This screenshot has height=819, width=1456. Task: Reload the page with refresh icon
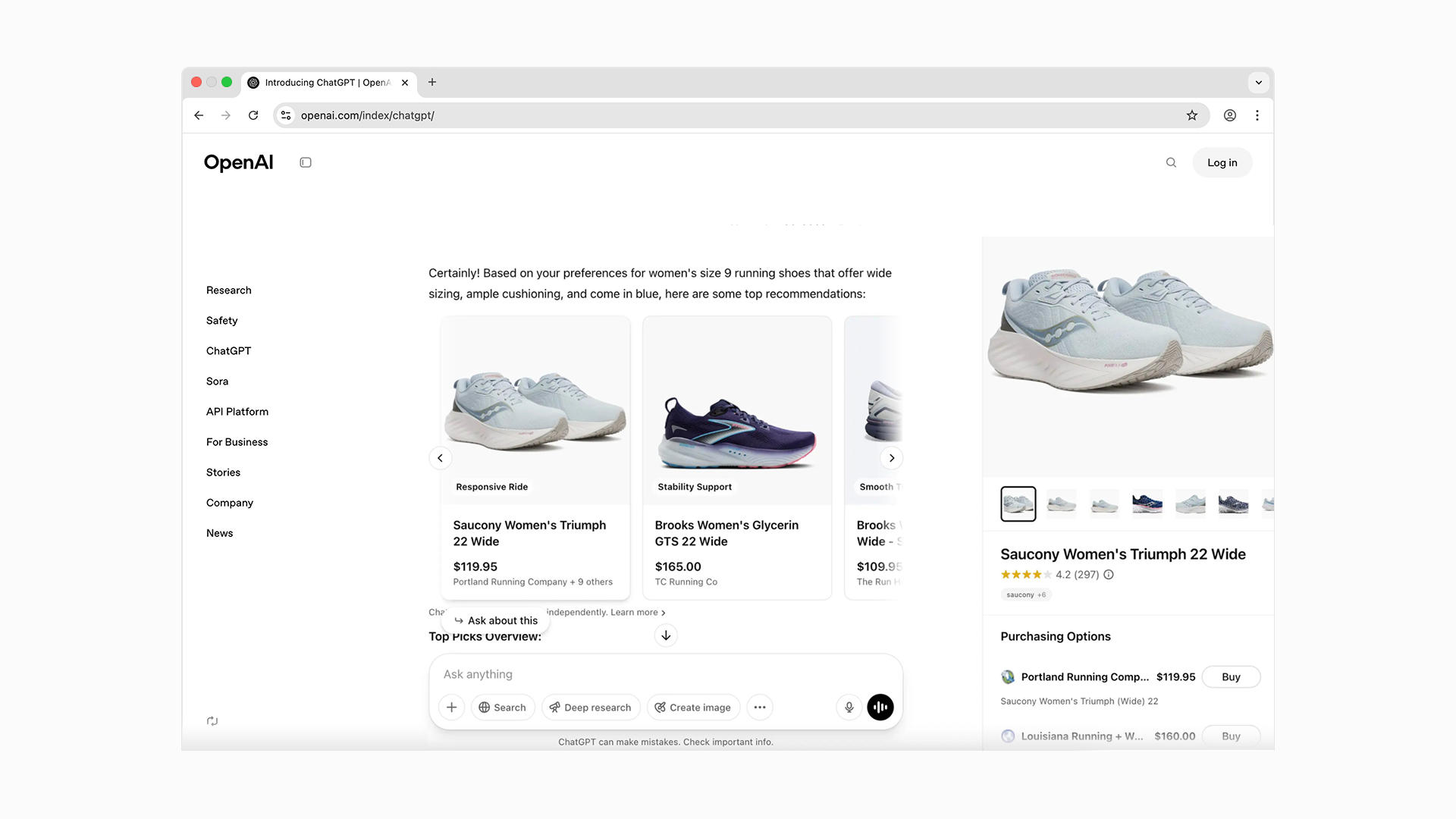253,115
